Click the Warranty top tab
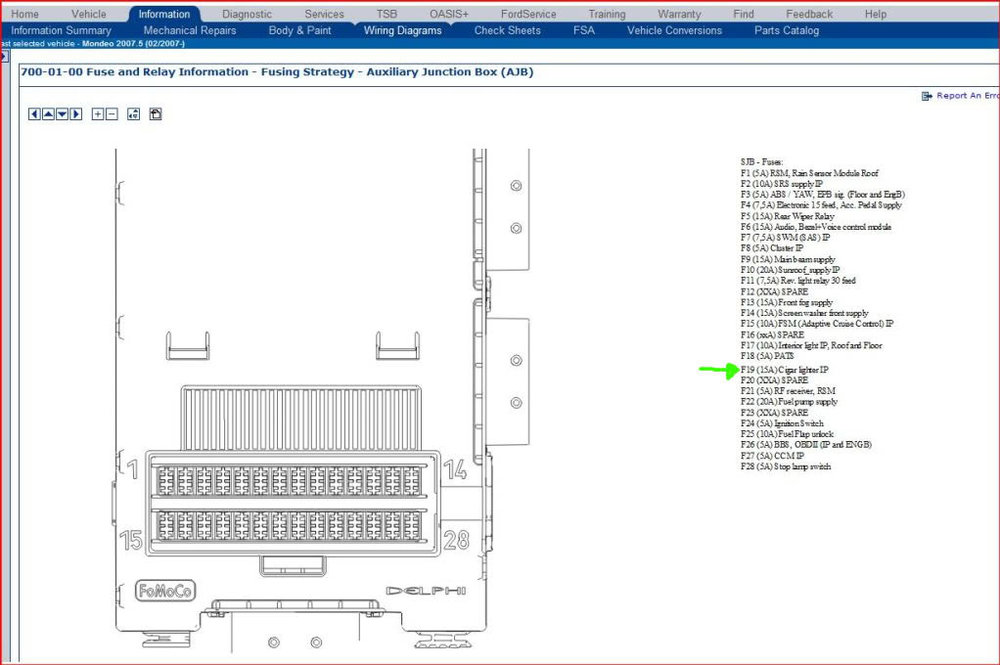 [679, 14]
